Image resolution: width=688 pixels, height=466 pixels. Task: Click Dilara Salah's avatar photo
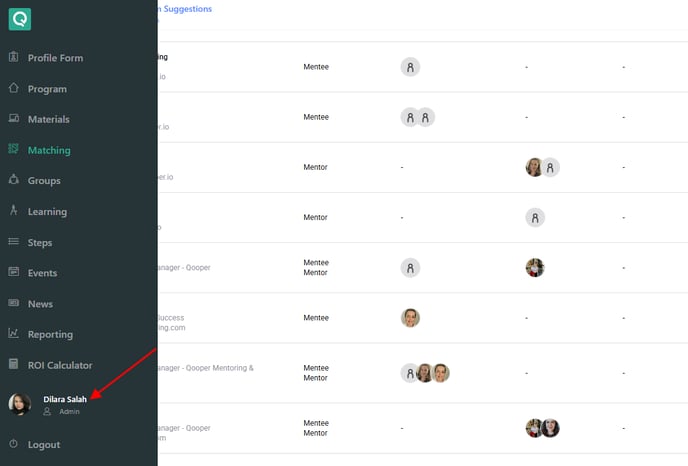pyautogui.click(x=20, y=404)
